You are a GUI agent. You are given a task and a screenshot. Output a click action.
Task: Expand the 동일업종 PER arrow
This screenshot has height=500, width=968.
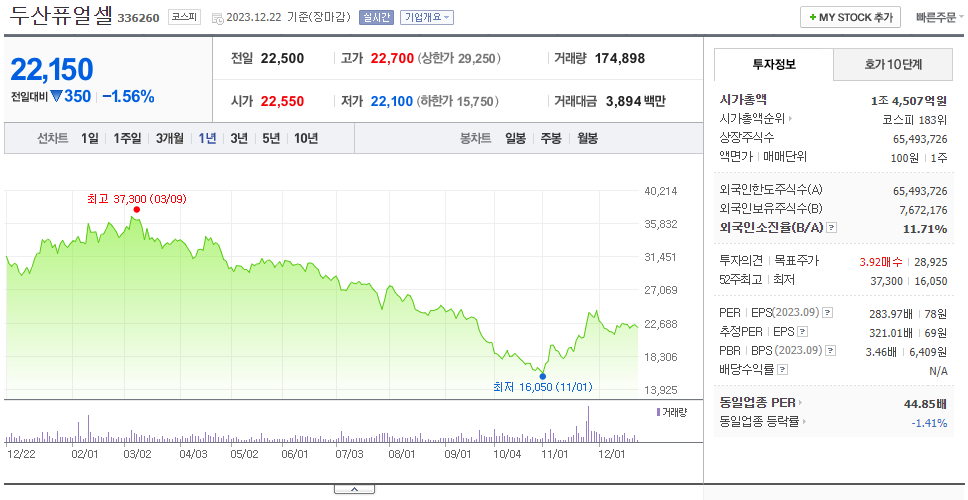(x=800, y=403)
